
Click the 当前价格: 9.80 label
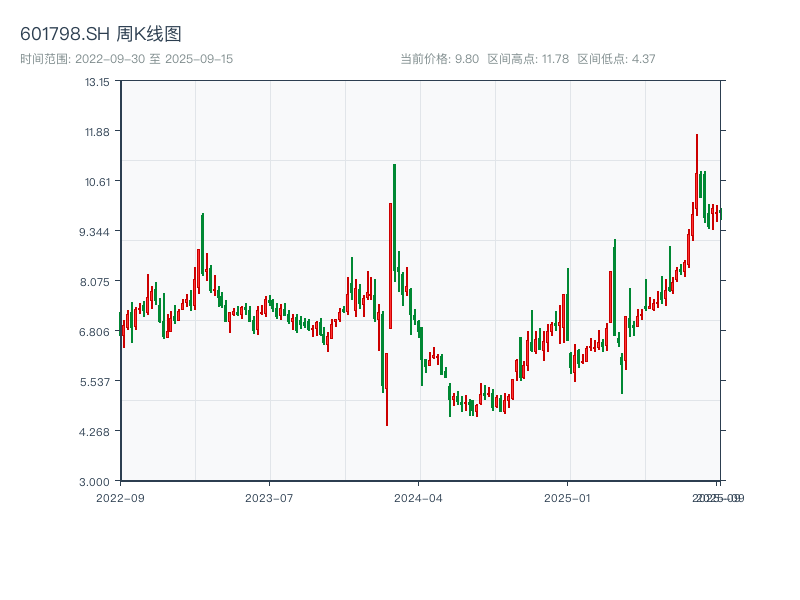click(x=439, y=59)
